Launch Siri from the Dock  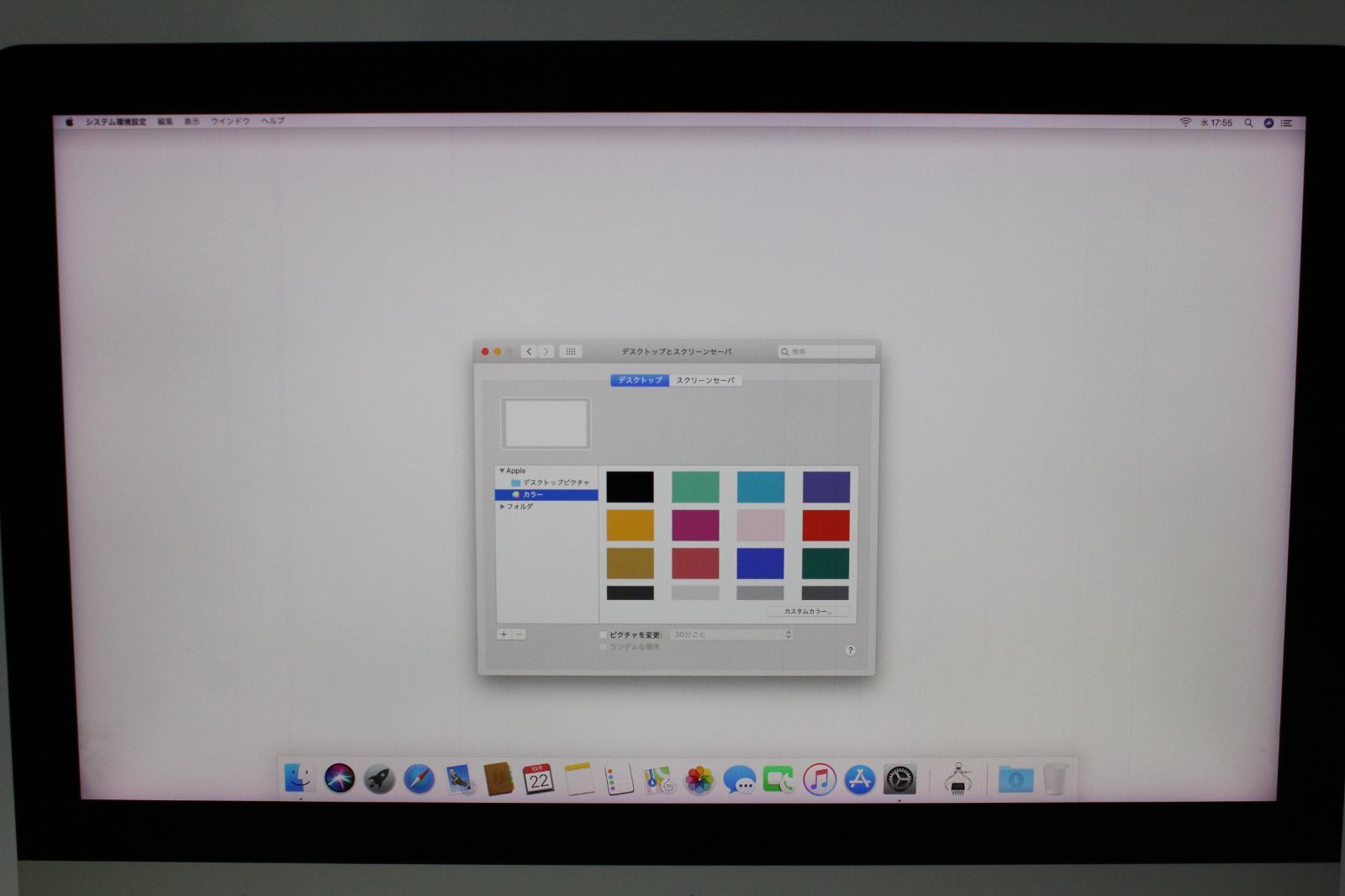[x=340, y=778]
